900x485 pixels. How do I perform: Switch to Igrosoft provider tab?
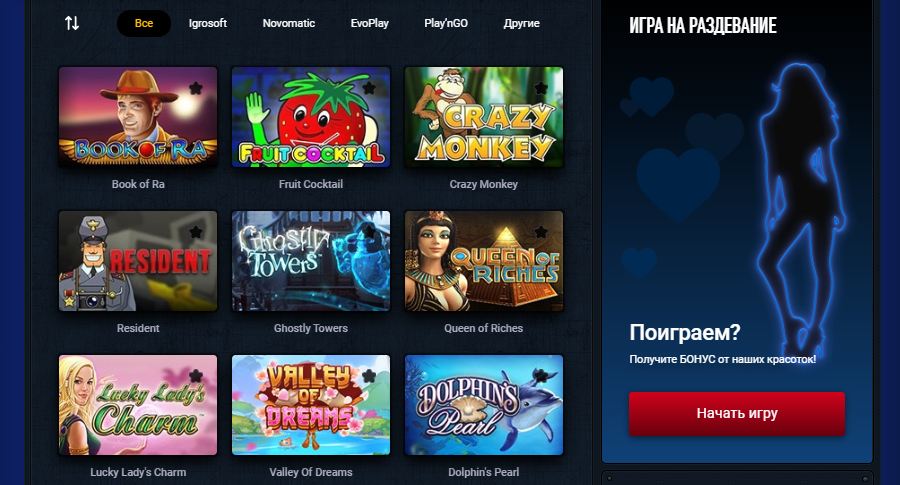208,24
